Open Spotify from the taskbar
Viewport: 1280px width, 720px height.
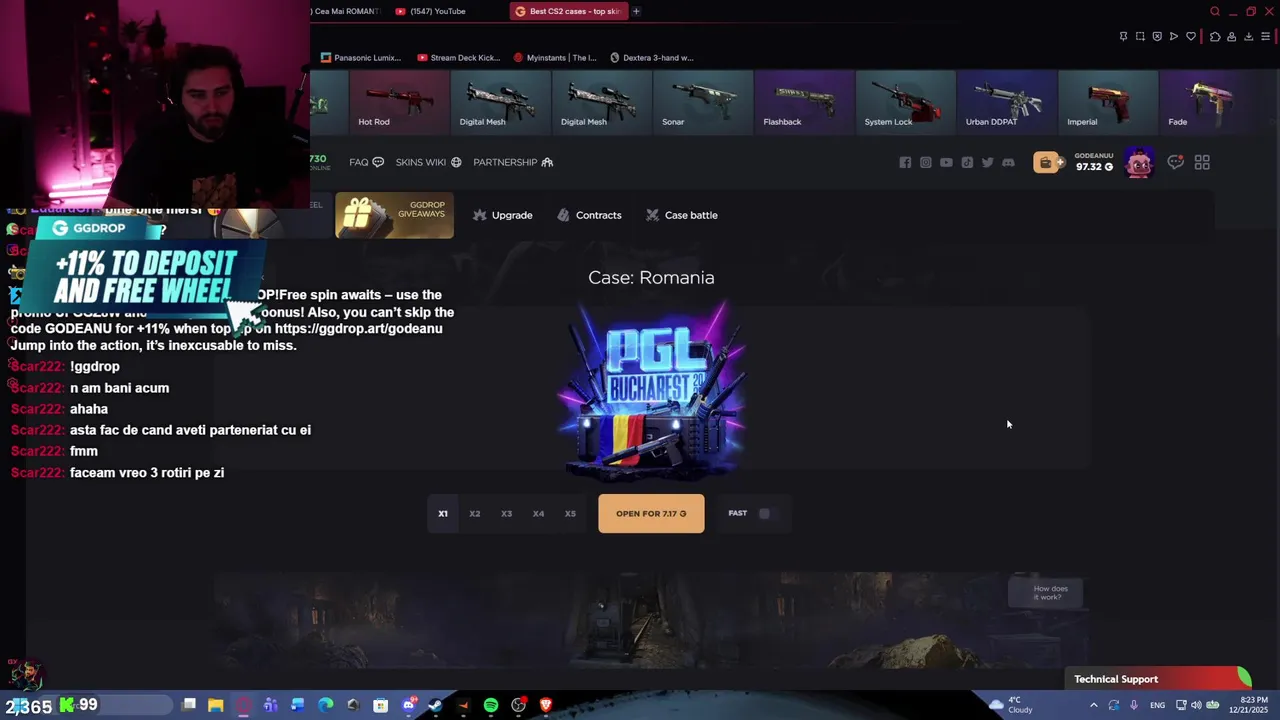[x=491, y=705]
